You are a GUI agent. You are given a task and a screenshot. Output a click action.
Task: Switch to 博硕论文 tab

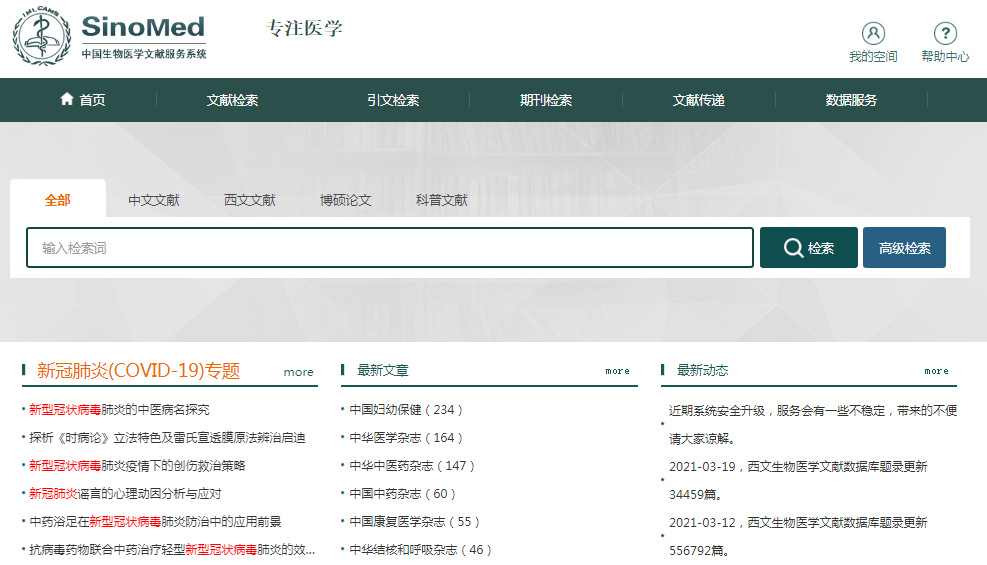[x=346, y=200]
